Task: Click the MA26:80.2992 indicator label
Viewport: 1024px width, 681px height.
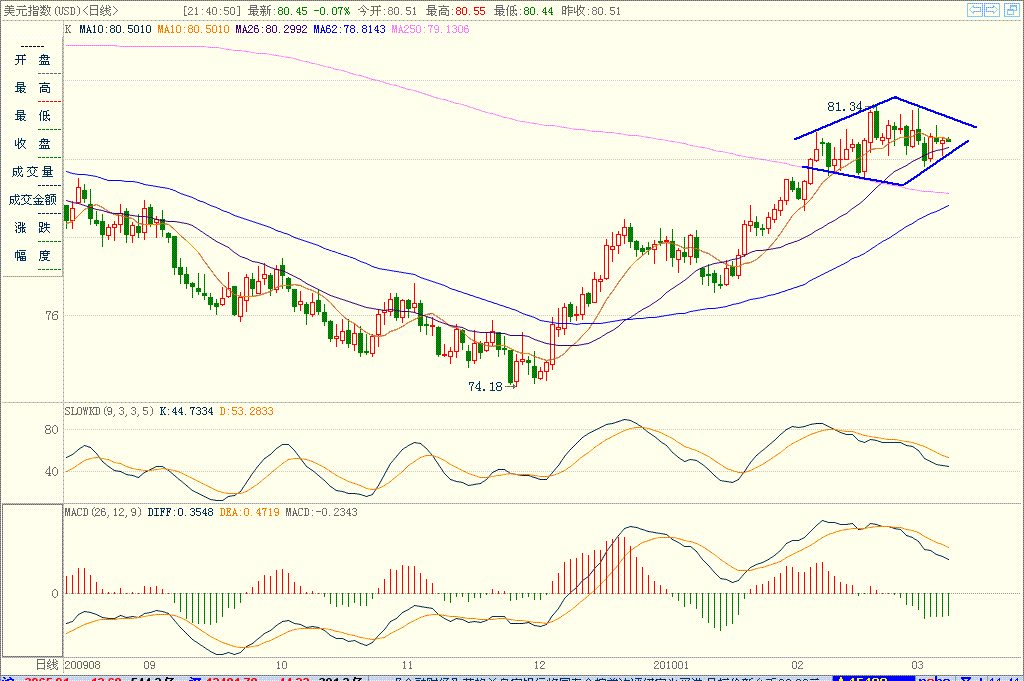Action: click(x=271, y=29)
